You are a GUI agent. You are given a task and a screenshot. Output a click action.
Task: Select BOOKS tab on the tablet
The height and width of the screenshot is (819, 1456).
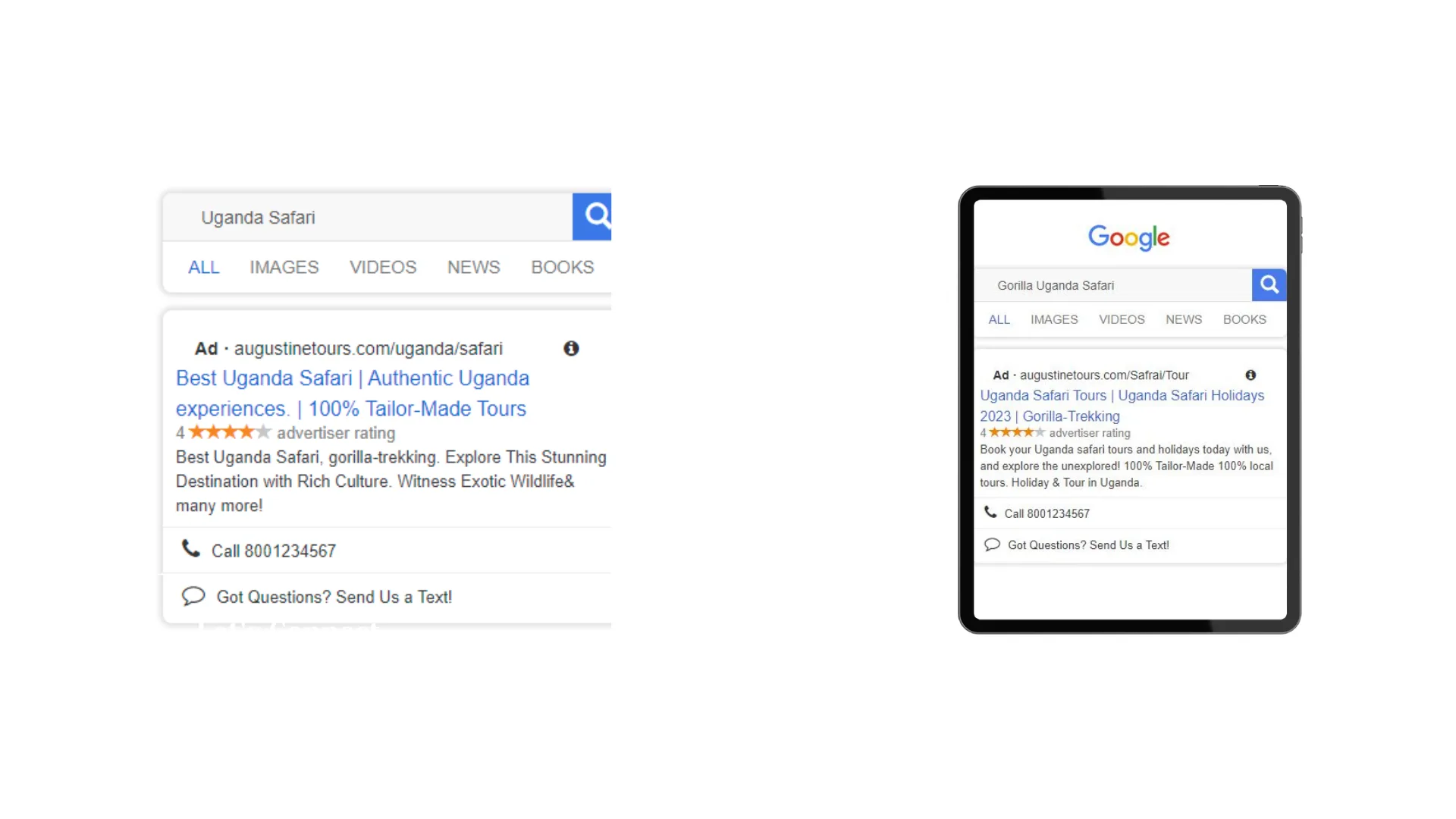[x=1244, y=319]
